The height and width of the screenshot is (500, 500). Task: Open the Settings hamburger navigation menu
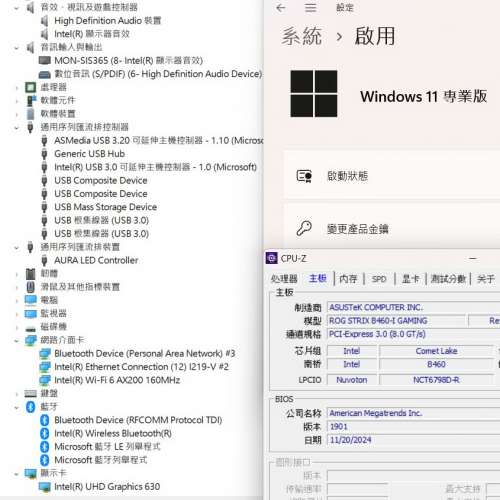tap(310, 8)
